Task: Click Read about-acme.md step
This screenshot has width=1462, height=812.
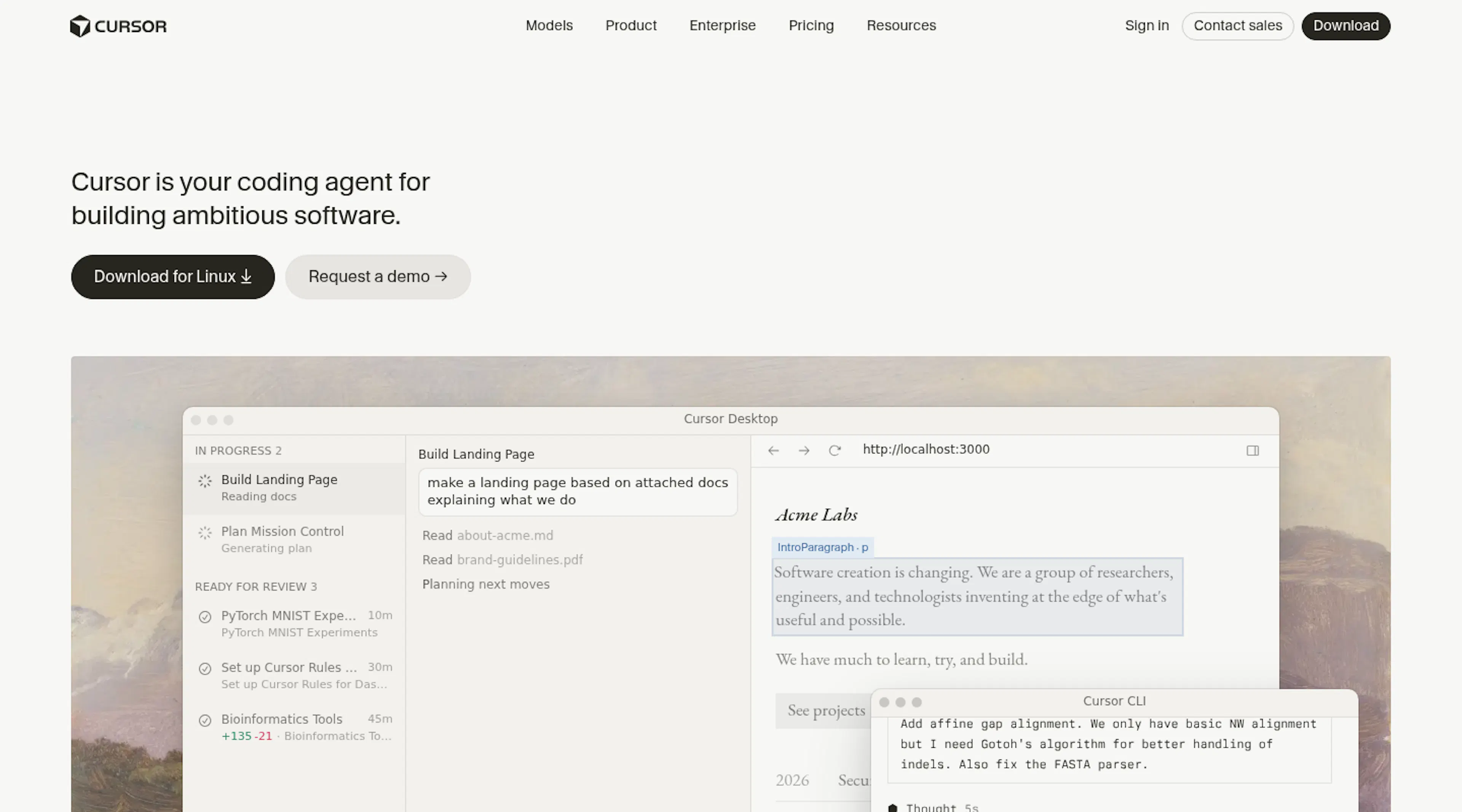Action: click(487, 535)
